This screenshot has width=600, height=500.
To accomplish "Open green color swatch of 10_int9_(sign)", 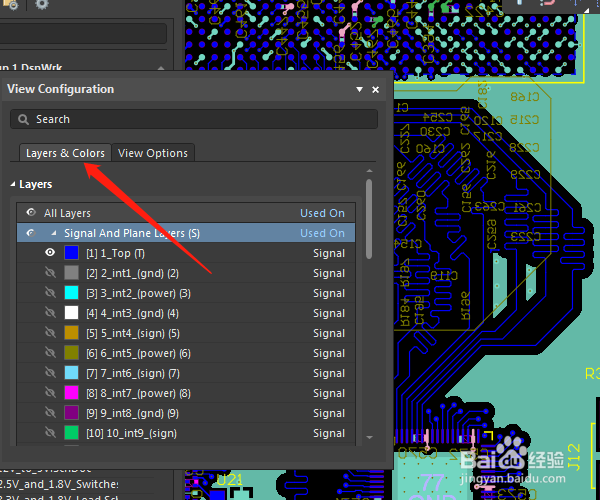I will tap(72, 433).
